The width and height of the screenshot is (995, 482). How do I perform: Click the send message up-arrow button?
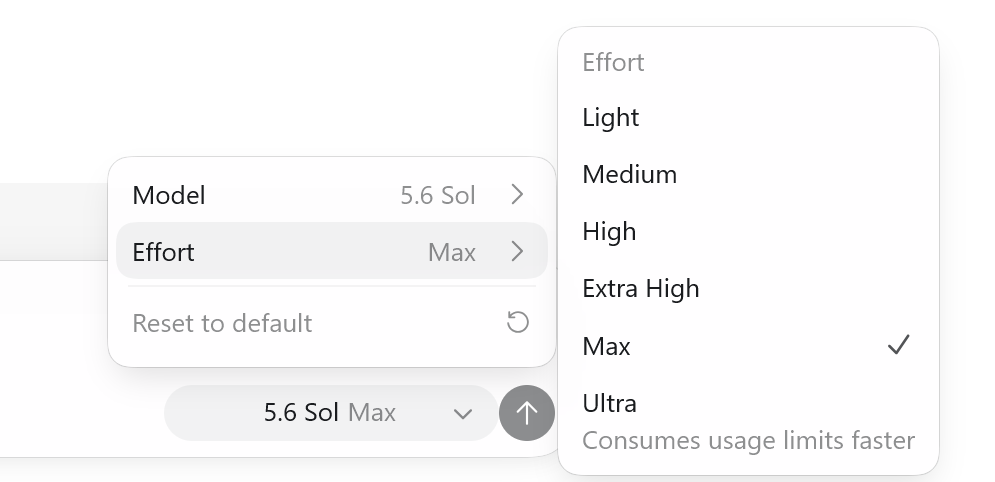pyautogui.click(x=527, y=413)
